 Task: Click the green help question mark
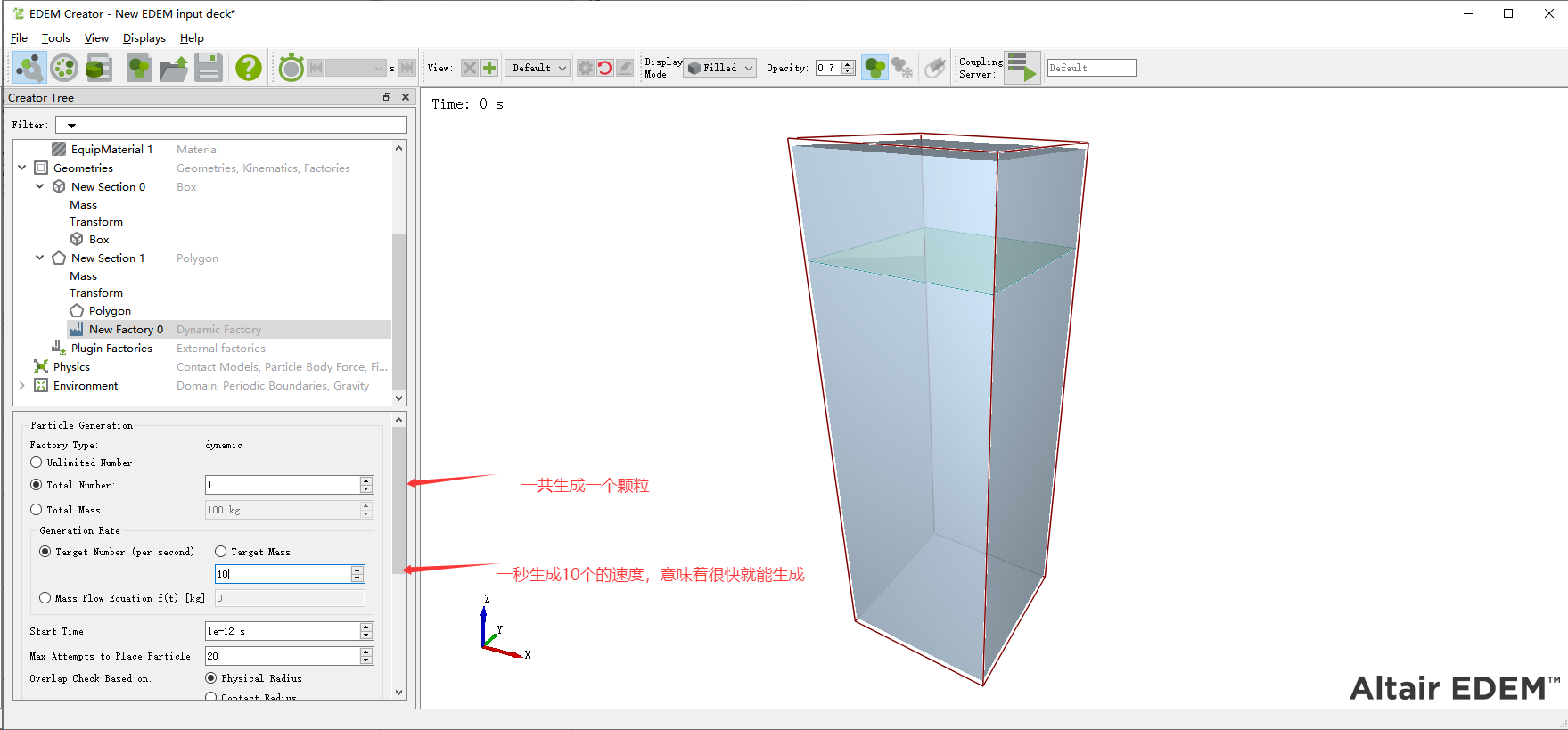248,68
